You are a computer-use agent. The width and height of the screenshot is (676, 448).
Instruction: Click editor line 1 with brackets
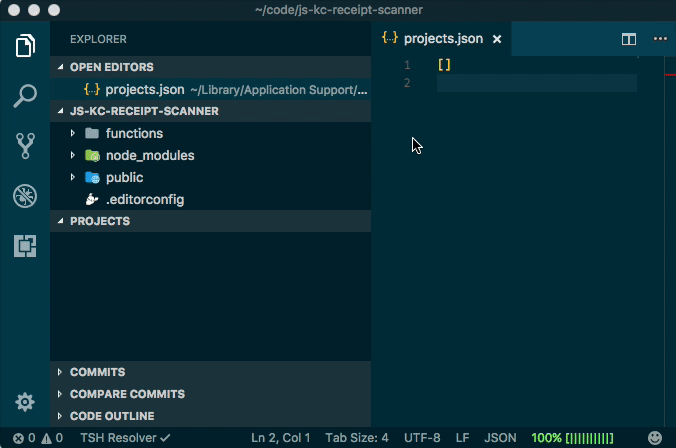pos(537,65)
